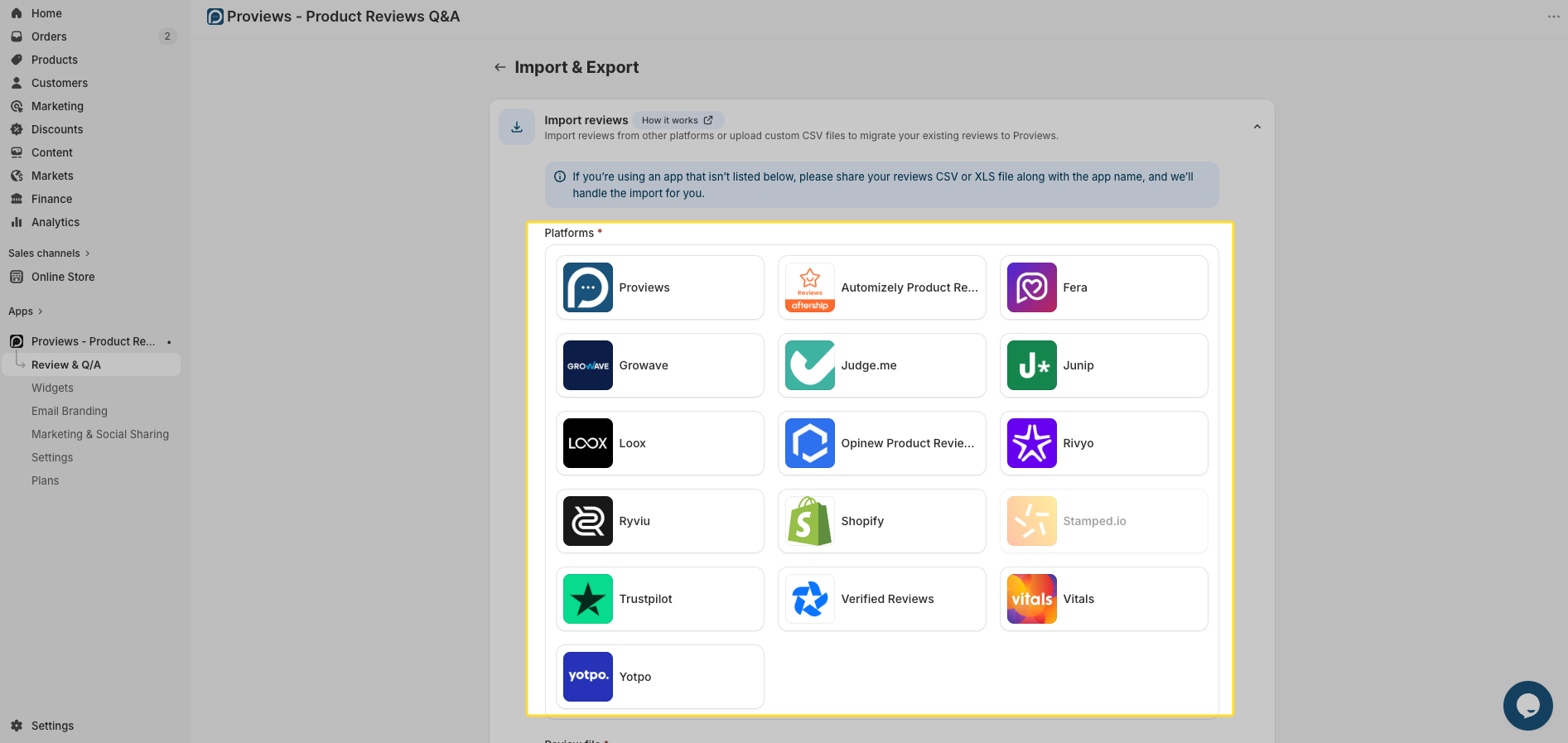Pick the Yotpo platform logo
The width and height of the screenshot is (1568, 743).
point(588,677)
